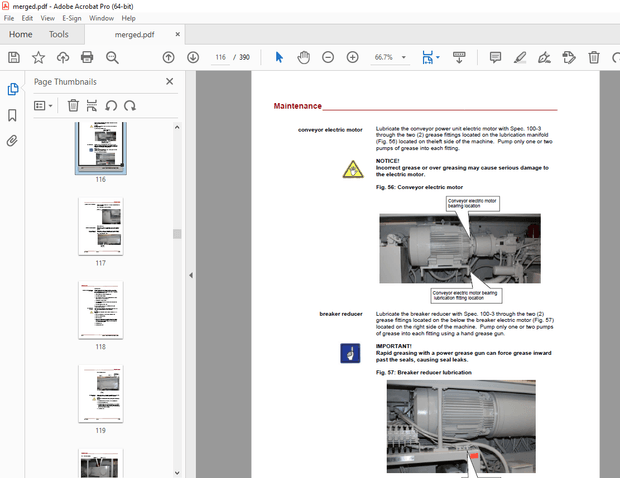The image size is (620, 478).
Task: Go to previous page arrow
Action: 168,57
